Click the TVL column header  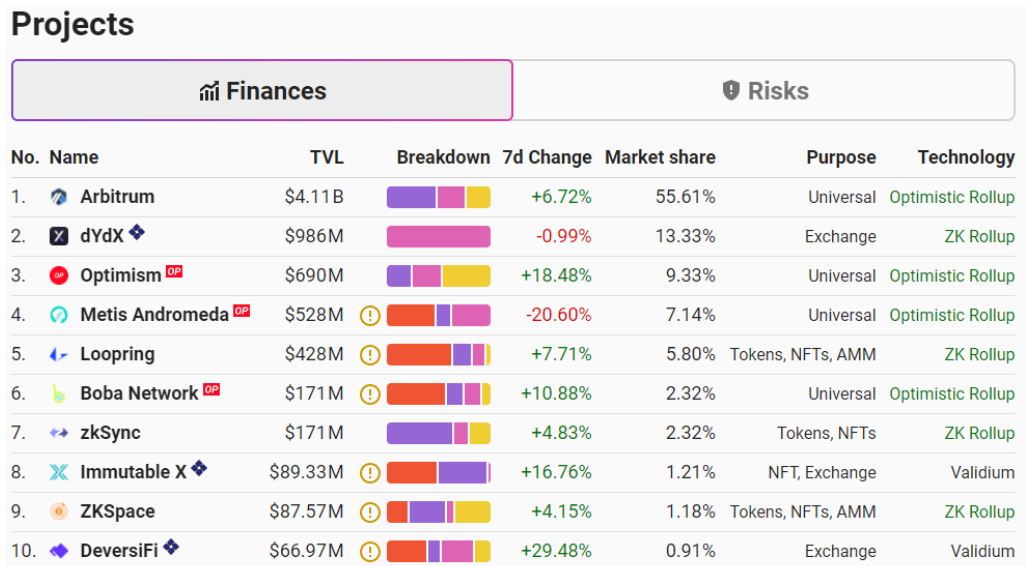(x=327, y=157)
